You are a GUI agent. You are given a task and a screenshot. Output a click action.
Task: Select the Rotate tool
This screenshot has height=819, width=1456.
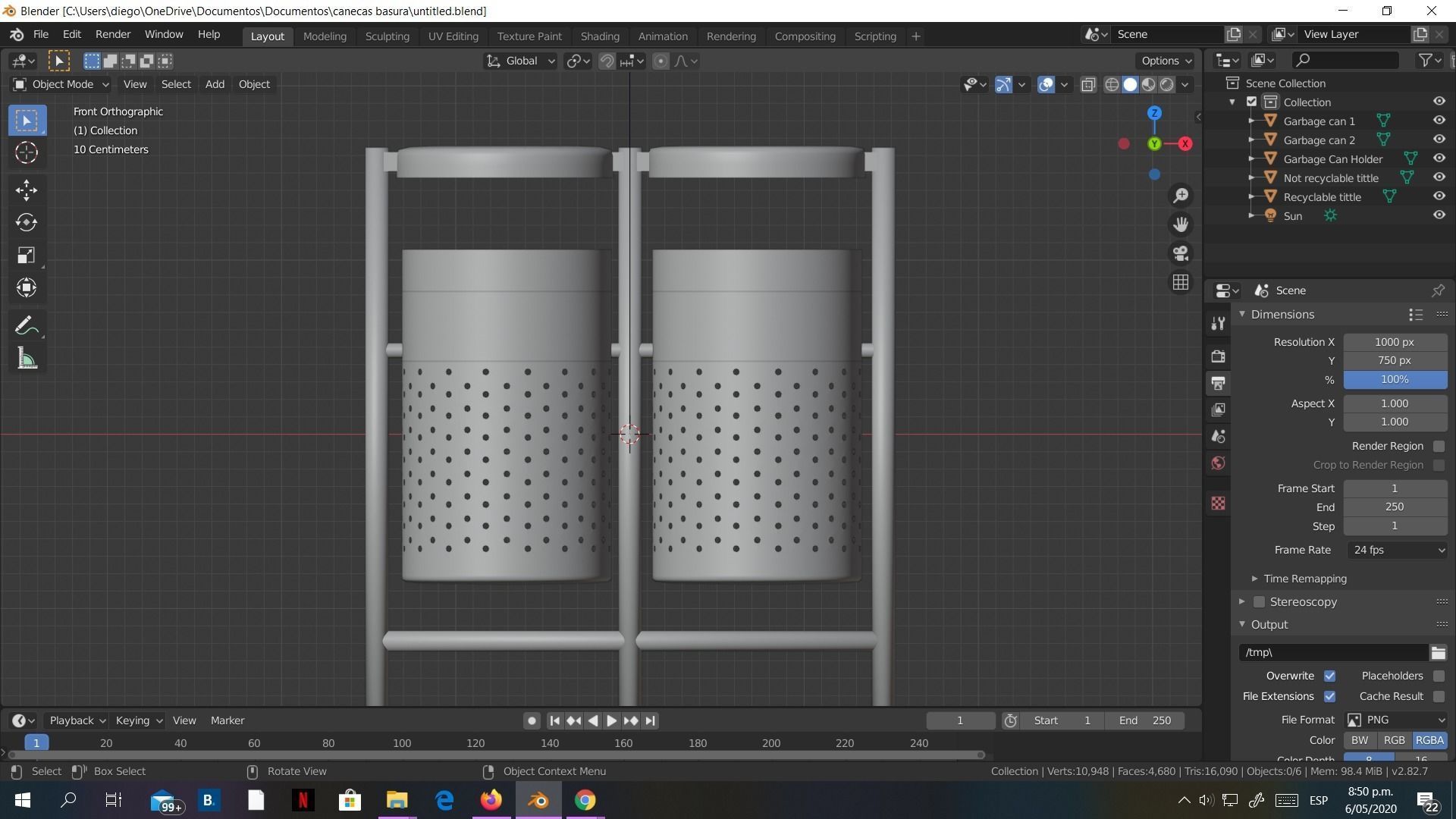coord(27,223)
